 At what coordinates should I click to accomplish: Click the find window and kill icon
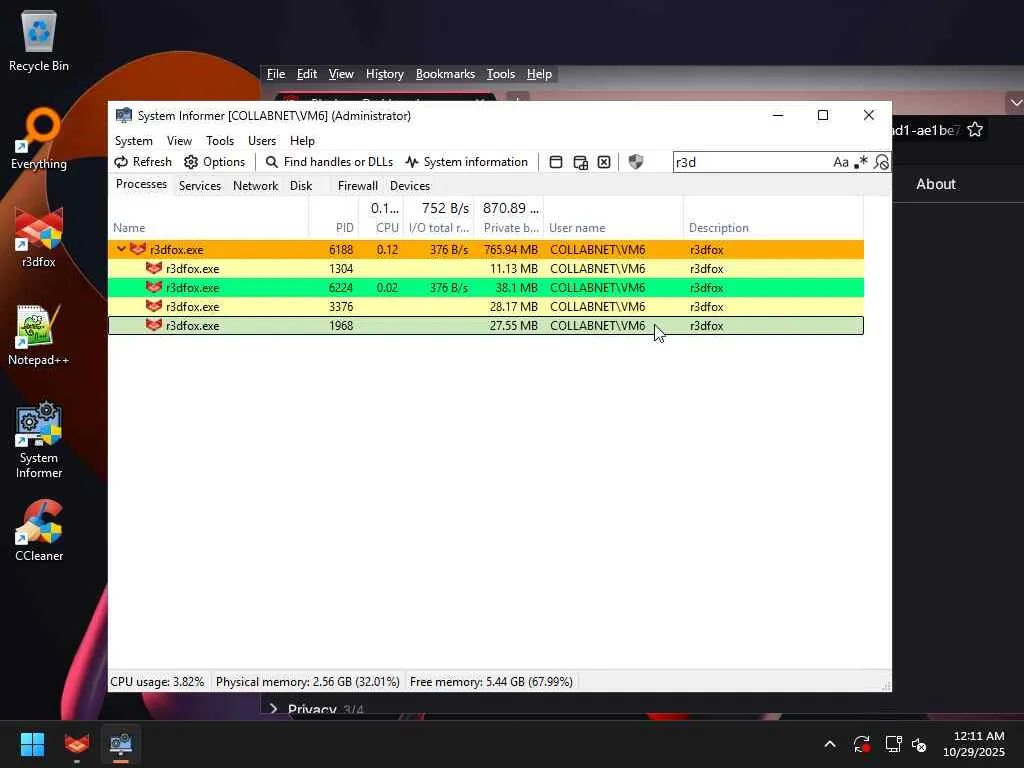[604, 162]
